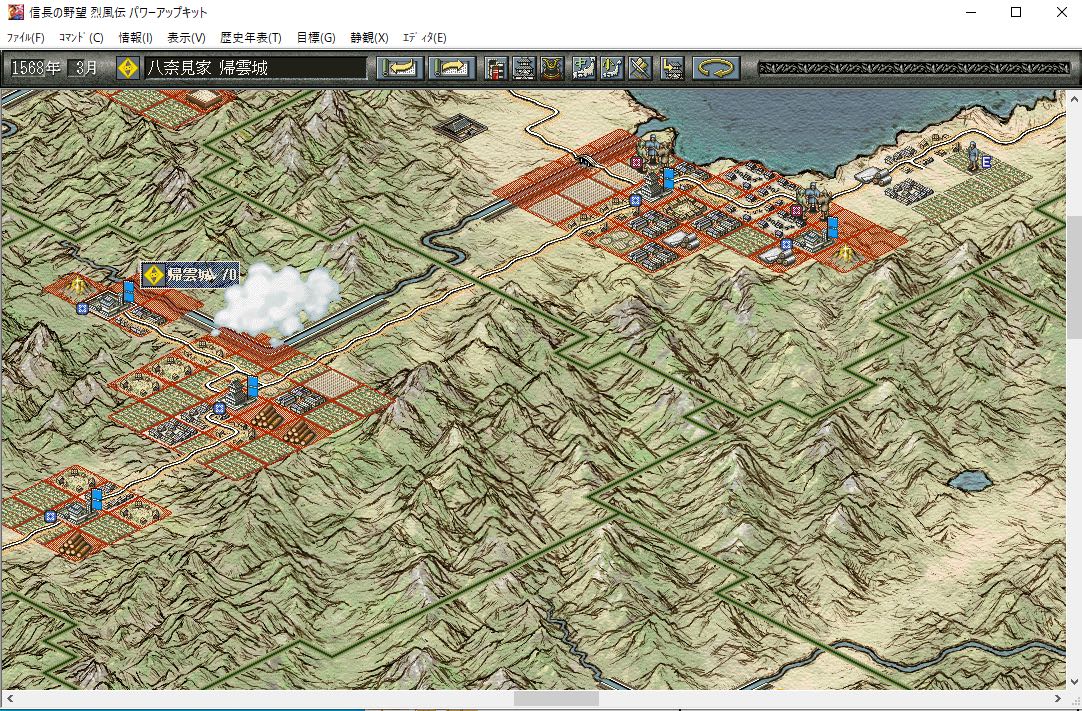
Task: Select the pagoda castle beside the lake
Action: pos(653,183)
